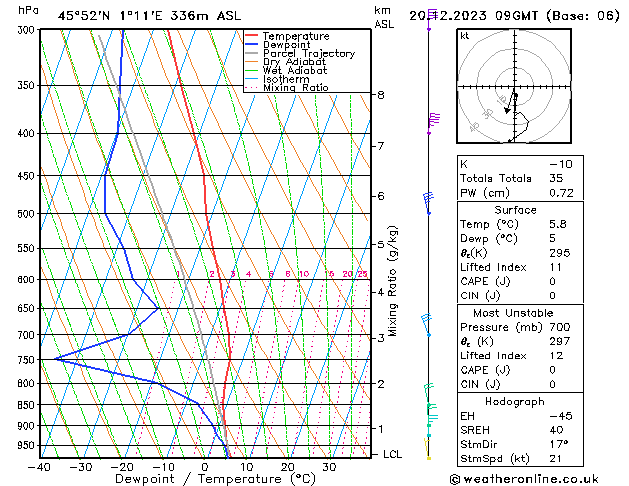The width and height of the screenshot is (629, 486).
Task: Click the blue Dewpoint legend line
Action: (x=251, y=44)
